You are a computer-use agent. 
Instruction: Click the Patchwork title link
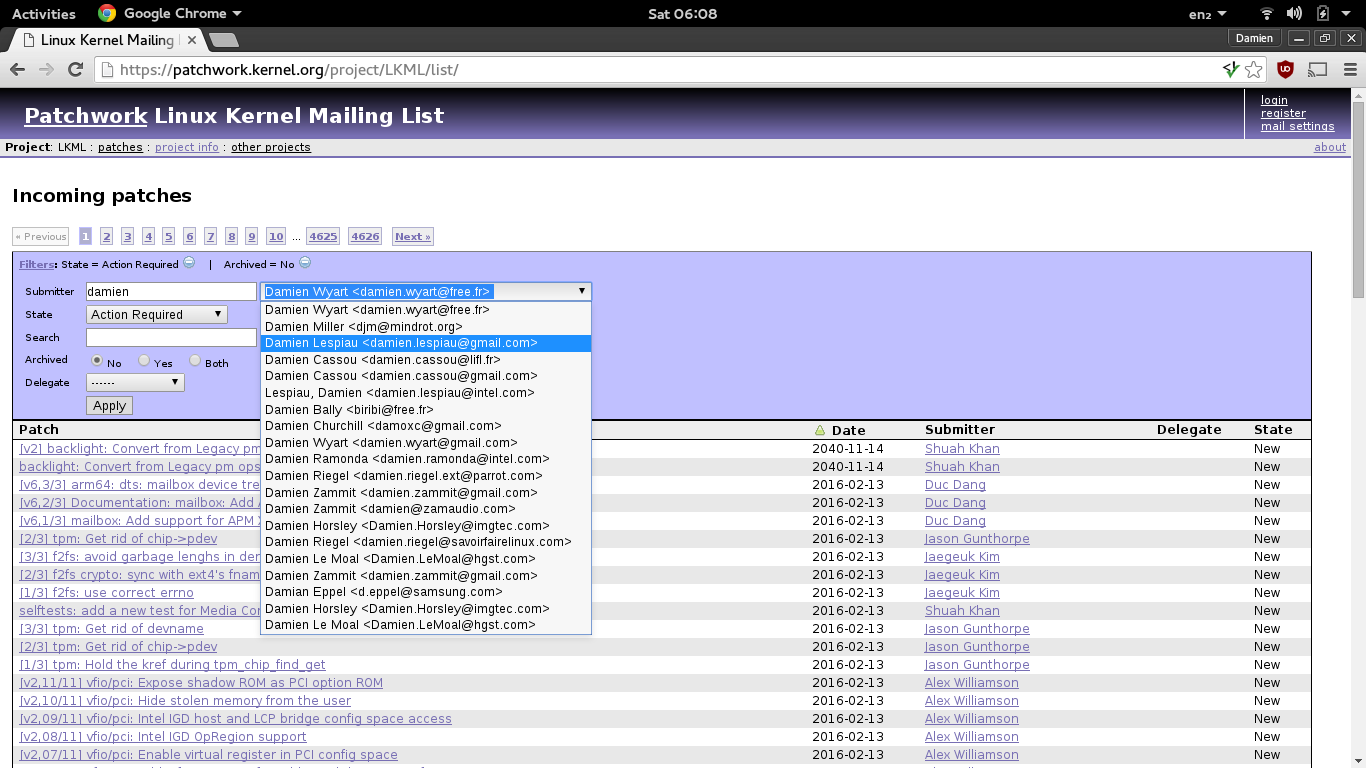point(86,115)
